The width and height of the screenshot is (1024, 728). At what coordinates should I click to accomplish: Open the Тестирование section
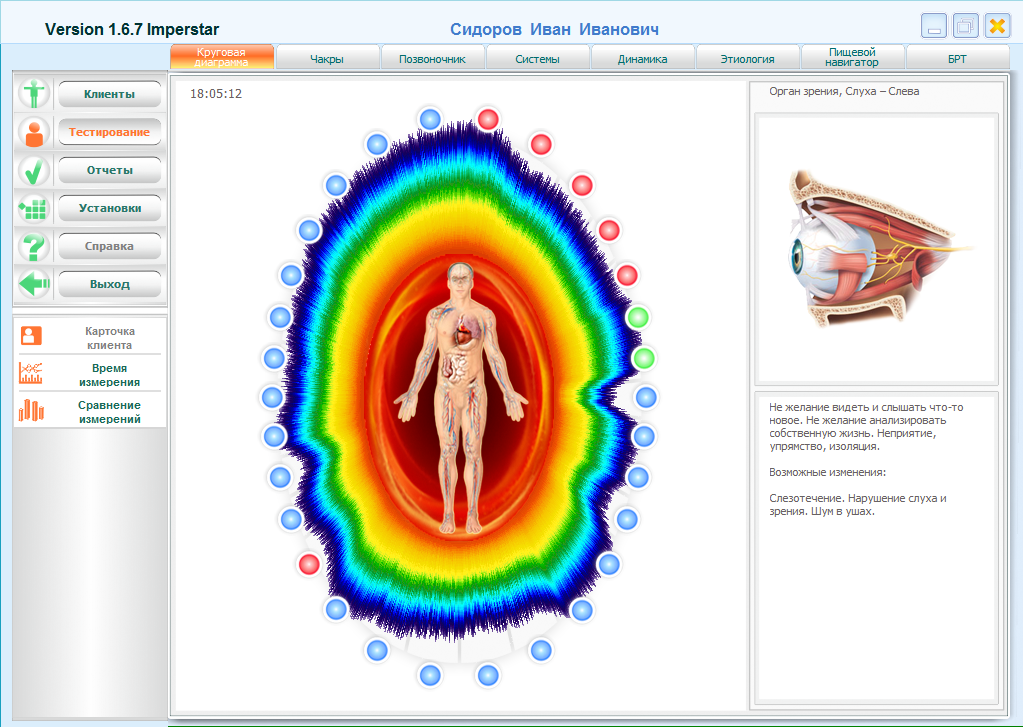(110, 132)
